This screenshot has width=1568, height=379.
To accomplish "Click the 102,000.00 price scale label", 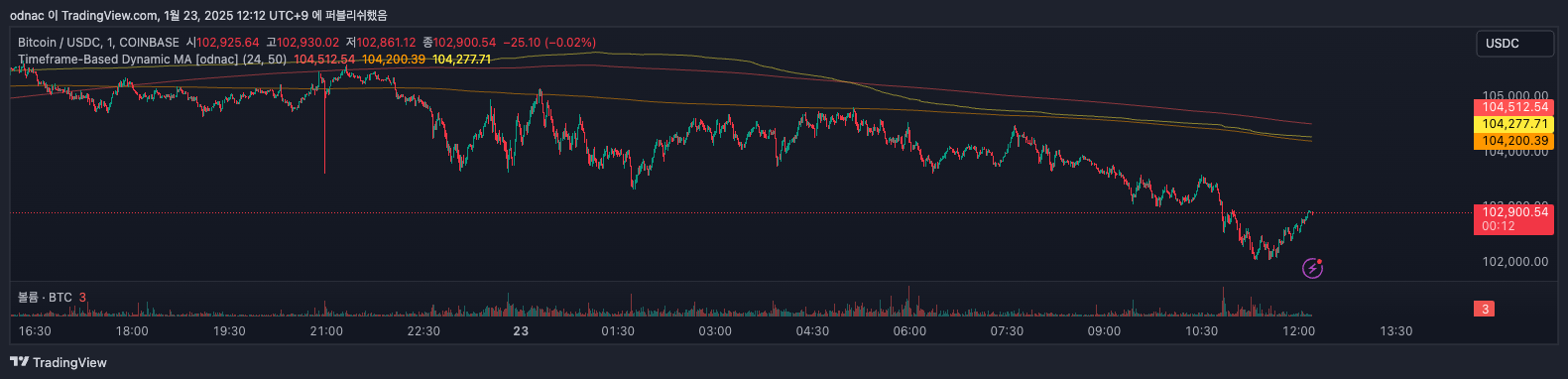I will pyautogui.click(x=1514, y=262).
